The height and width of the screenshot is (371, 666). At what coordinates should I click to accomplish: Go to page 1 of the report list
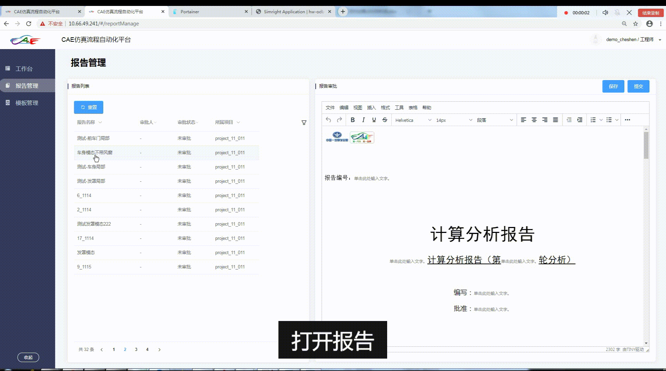point(113,349)
